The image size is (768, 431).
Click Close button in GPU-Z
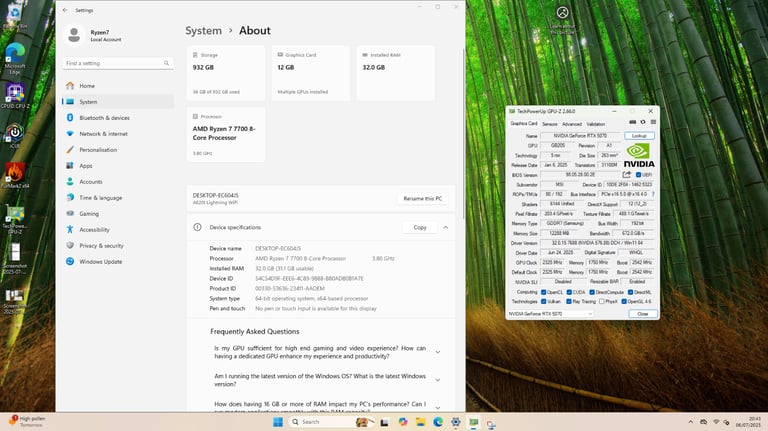click(x=643, y=313)
